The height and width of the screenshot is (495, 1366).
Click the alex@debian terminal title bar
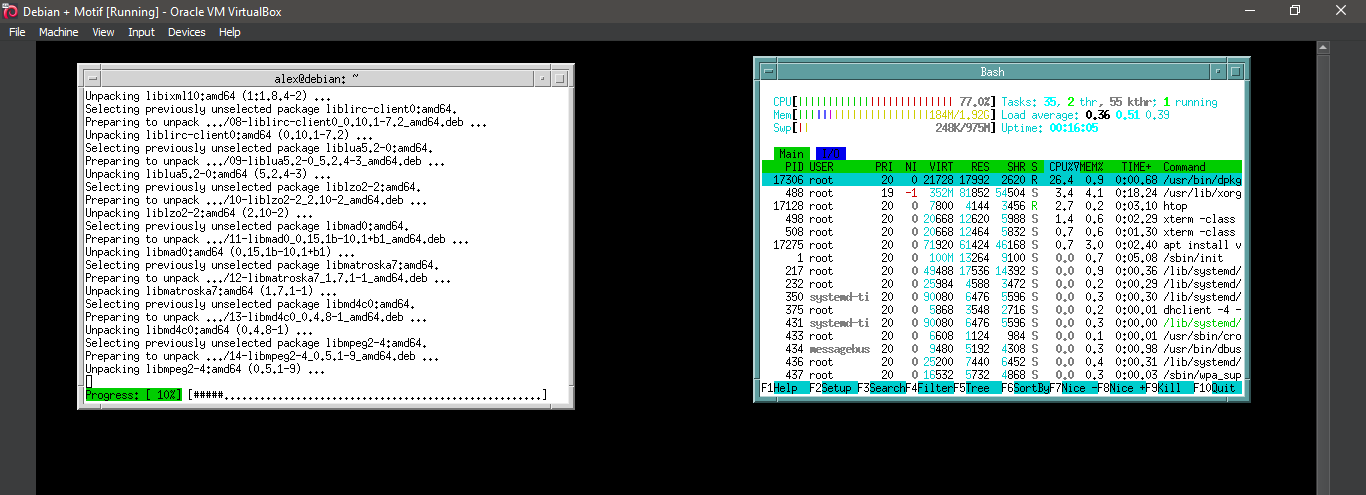(317, 77)
